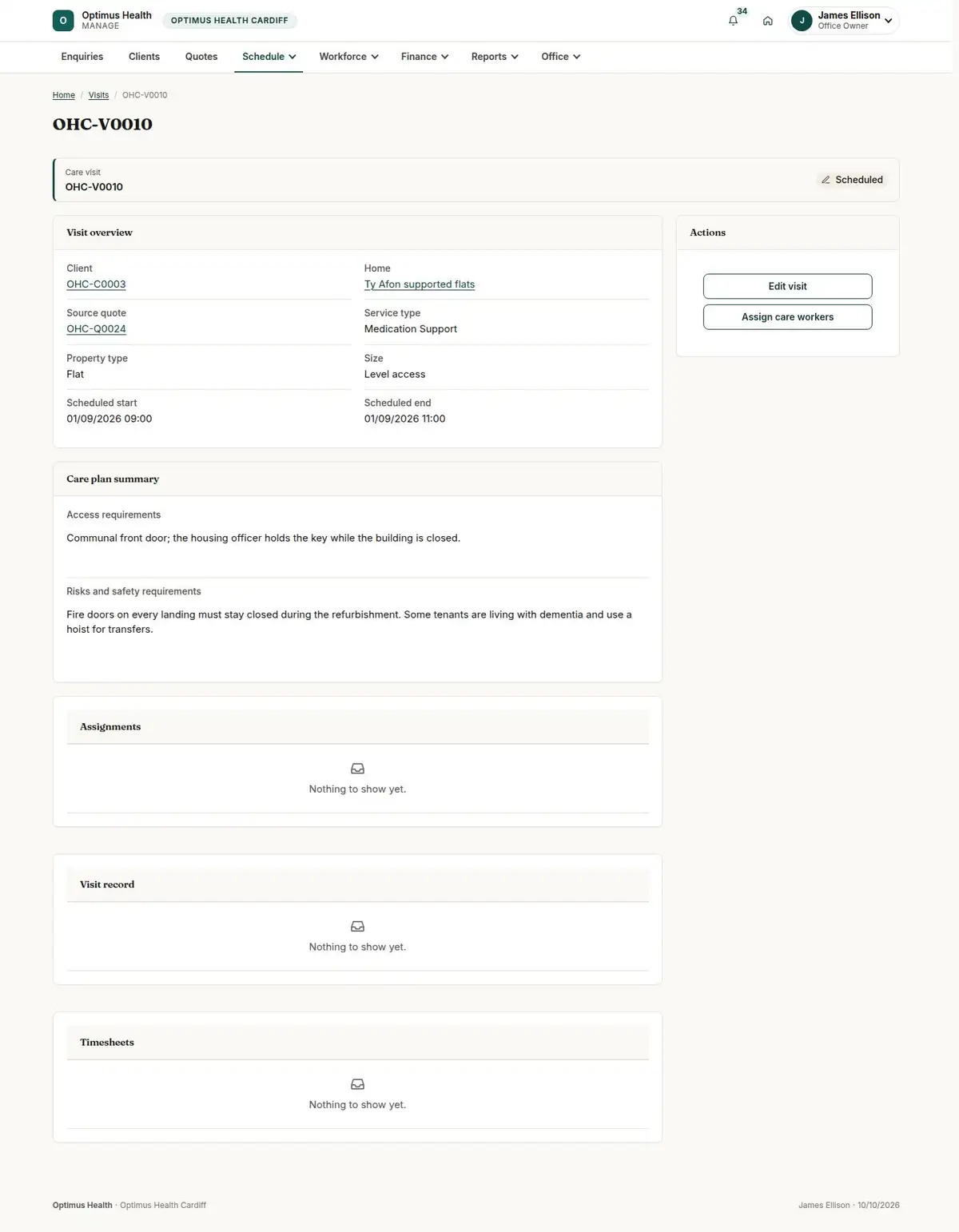The height and width of the screenshot is (1232, 959).
Task: Go to the Enquiries tab
Action: point(82,57)
